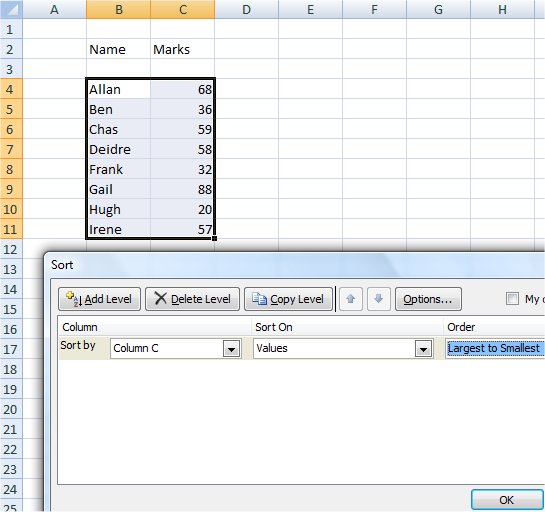Click the marks cell with 57
This screenshot has width=545, height=512.
tap(183, 229)
